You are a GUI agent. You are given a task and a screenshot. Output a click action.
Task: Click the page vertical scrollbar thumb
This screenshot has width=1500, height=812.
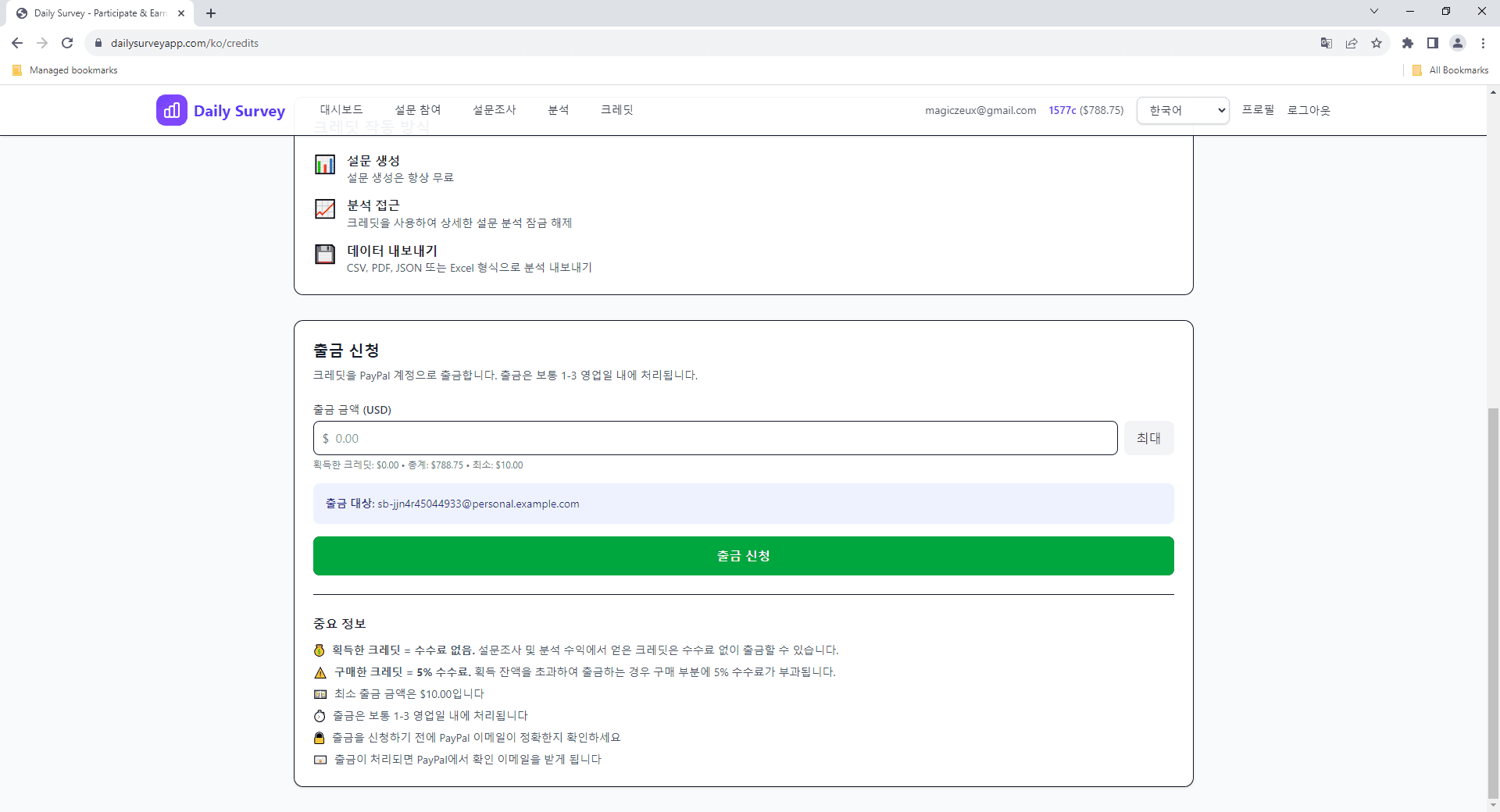coord(1493,601)
